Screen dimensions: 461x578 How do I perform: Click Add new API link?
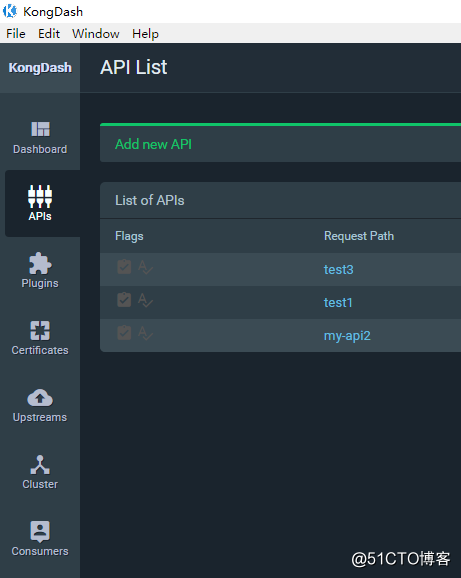coord(153,144)
